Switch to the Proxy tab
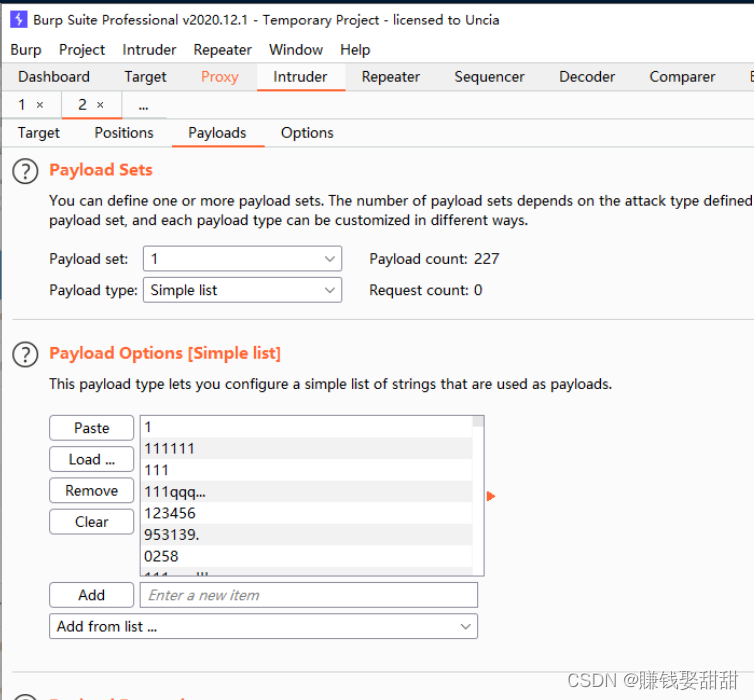754x700 pixels. (220, 76)
